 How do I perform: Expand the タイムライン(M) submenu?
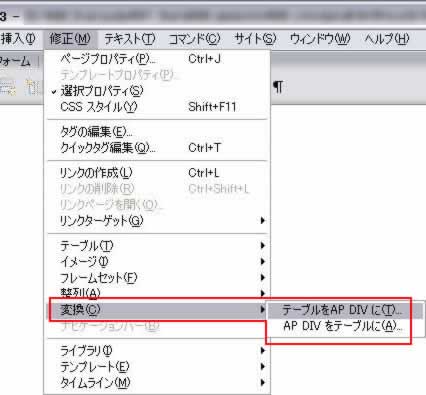(157, 382)
